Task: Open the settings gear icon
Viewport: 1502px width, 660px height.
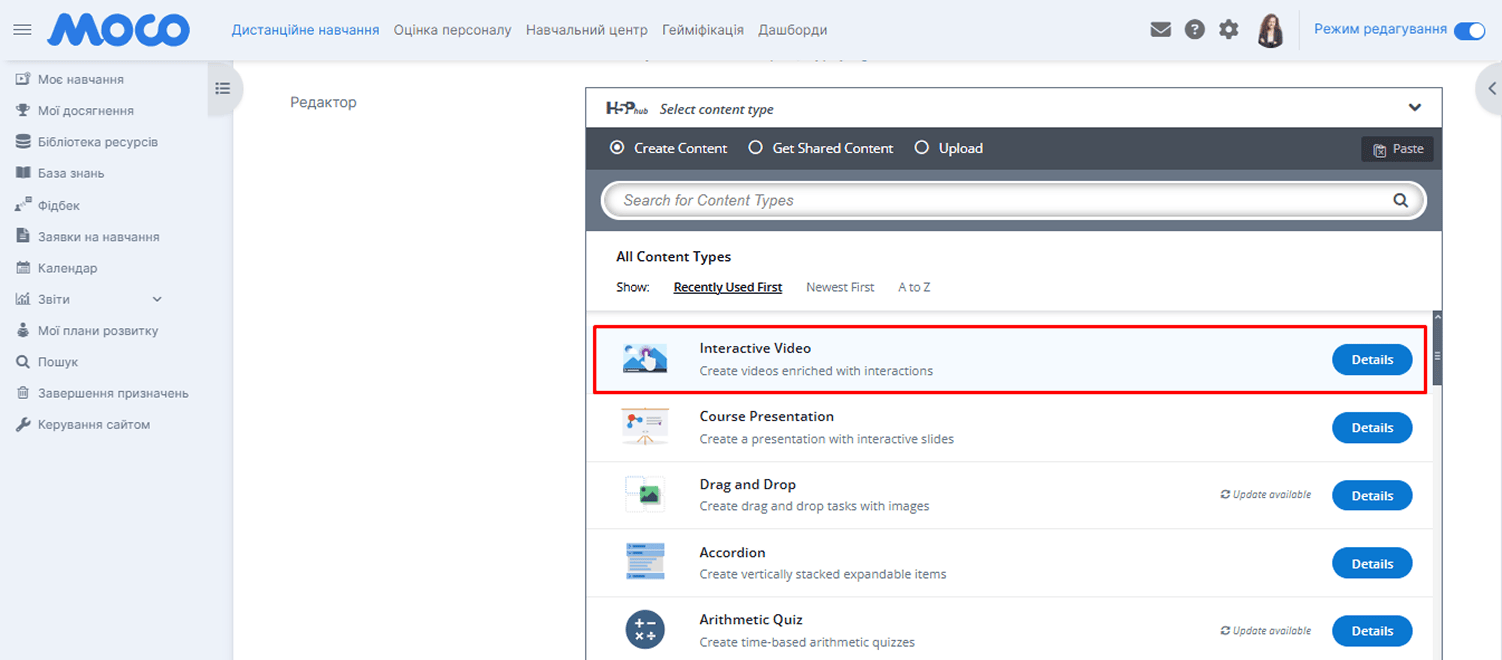Action: [1228, 30]
